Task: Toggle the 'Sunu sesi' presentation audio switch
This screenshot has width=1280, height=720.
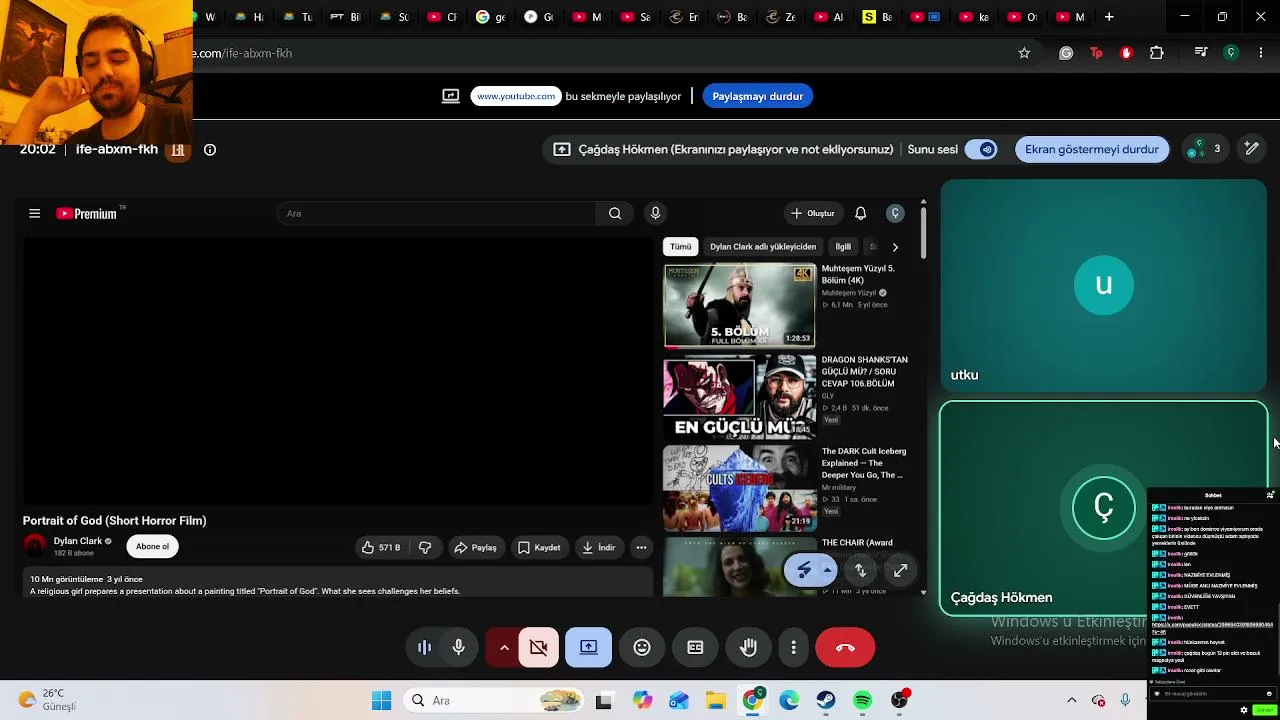Action: point(981,149)
